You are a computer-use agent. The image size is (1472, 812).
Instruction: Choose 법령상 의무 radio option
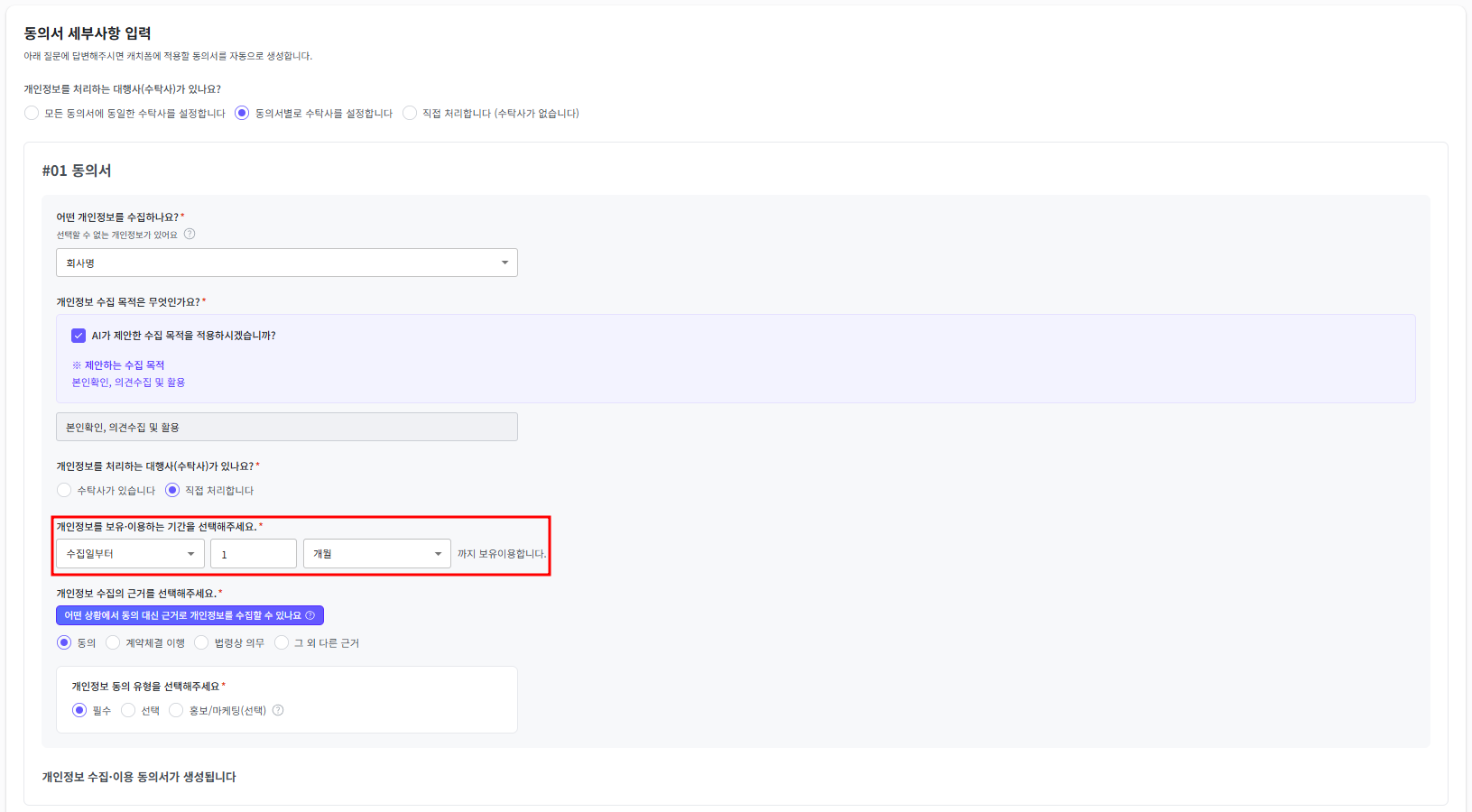point(201,642)
